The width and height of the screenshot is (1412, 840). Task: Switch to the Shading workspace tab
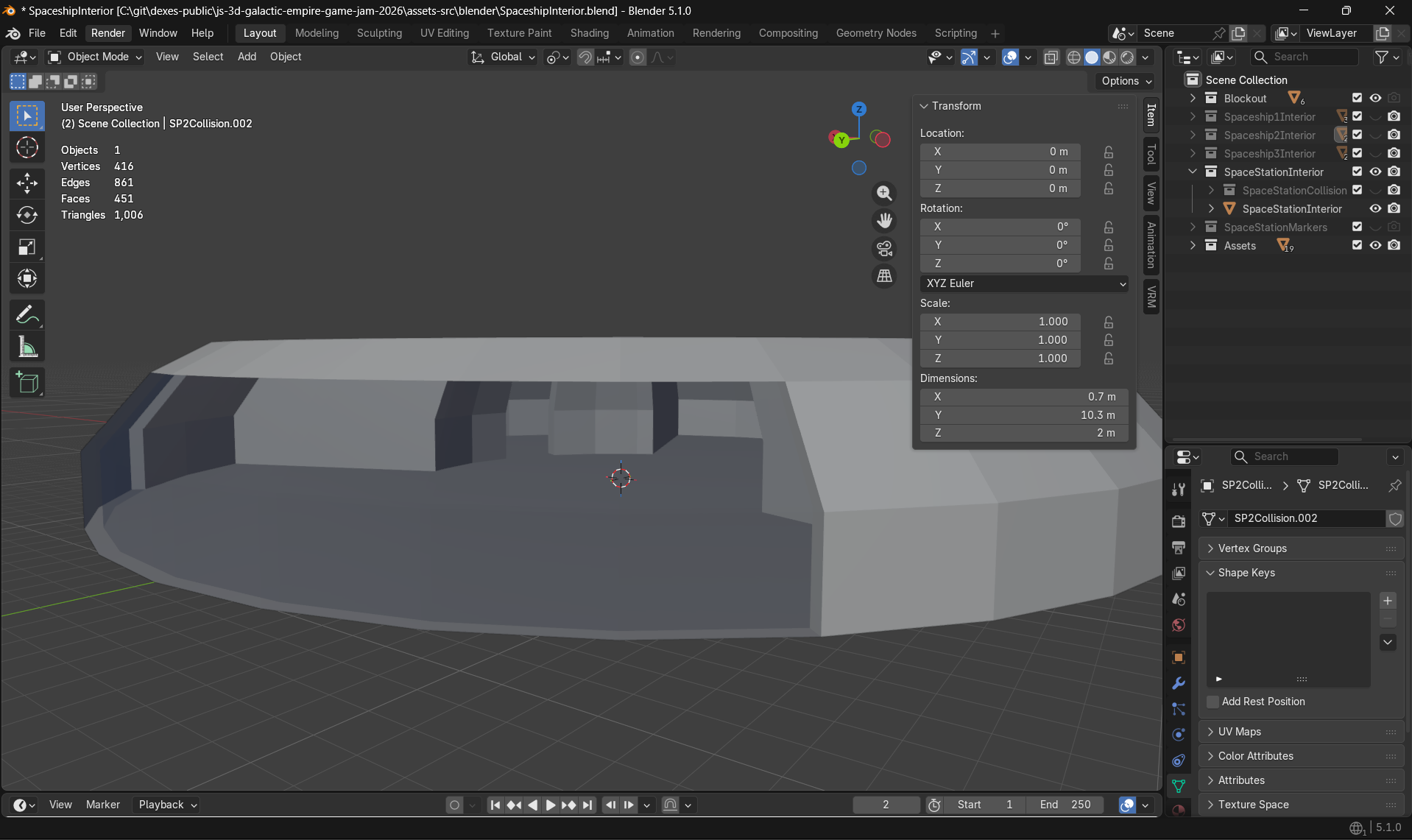click(x=589, y=33)
